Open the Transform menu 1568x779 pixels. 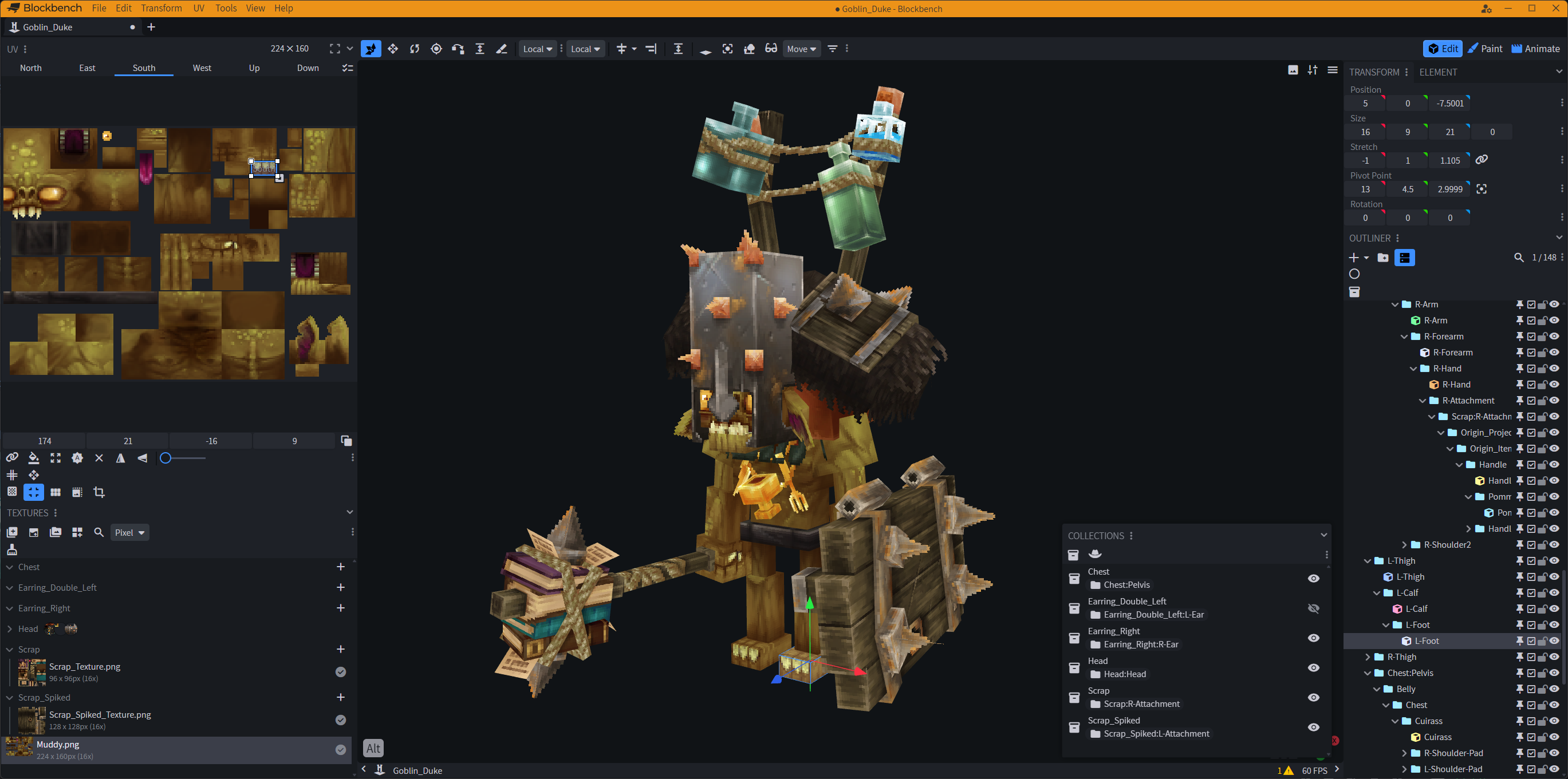[x=161, y=8]
